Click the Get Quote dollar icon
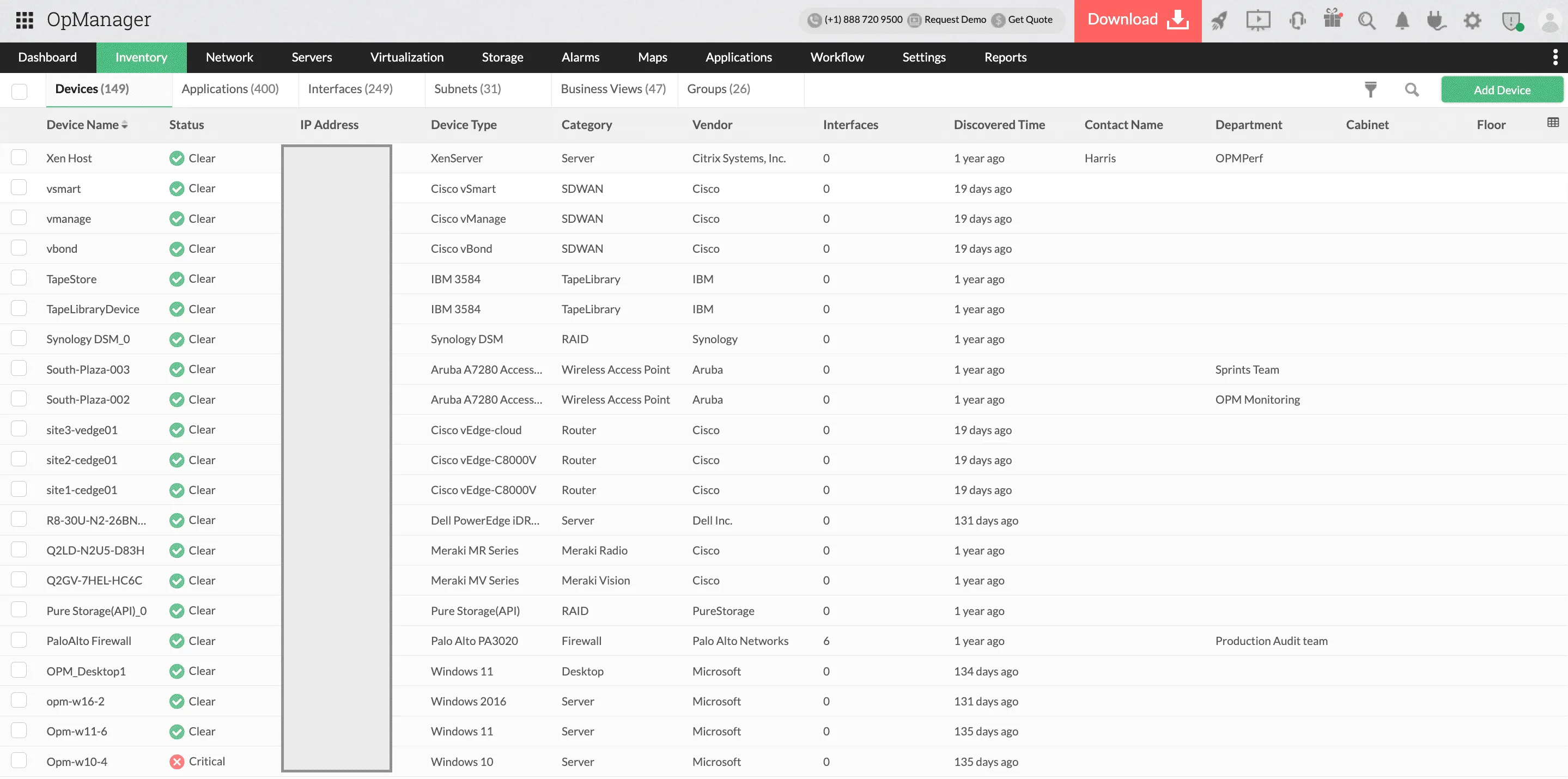Image resolution: width=1568 pixels, height=779 pixels. pos(998,20)
